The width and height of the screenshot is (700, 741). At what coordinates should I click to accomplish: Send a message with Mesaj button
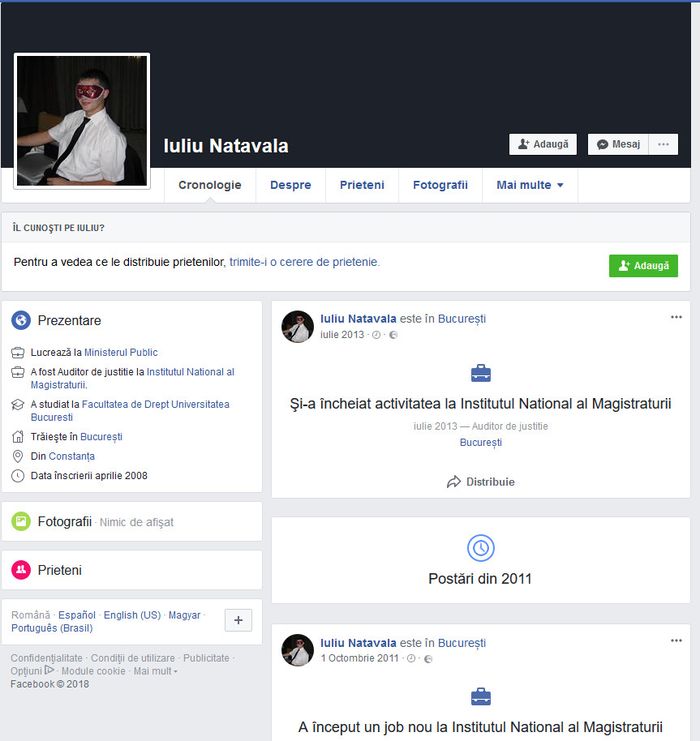(x=618, y=144)
